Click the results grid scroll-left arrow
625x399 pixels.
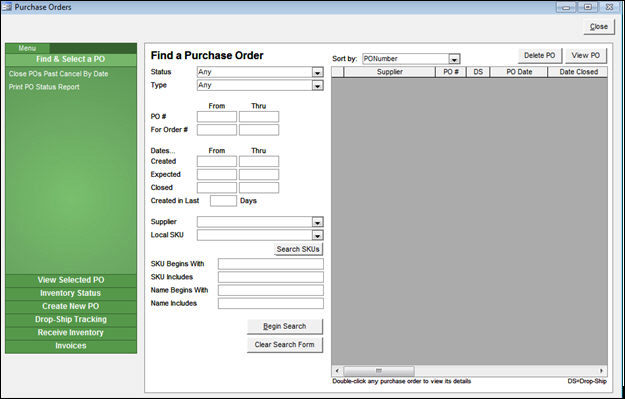point(337,371)
